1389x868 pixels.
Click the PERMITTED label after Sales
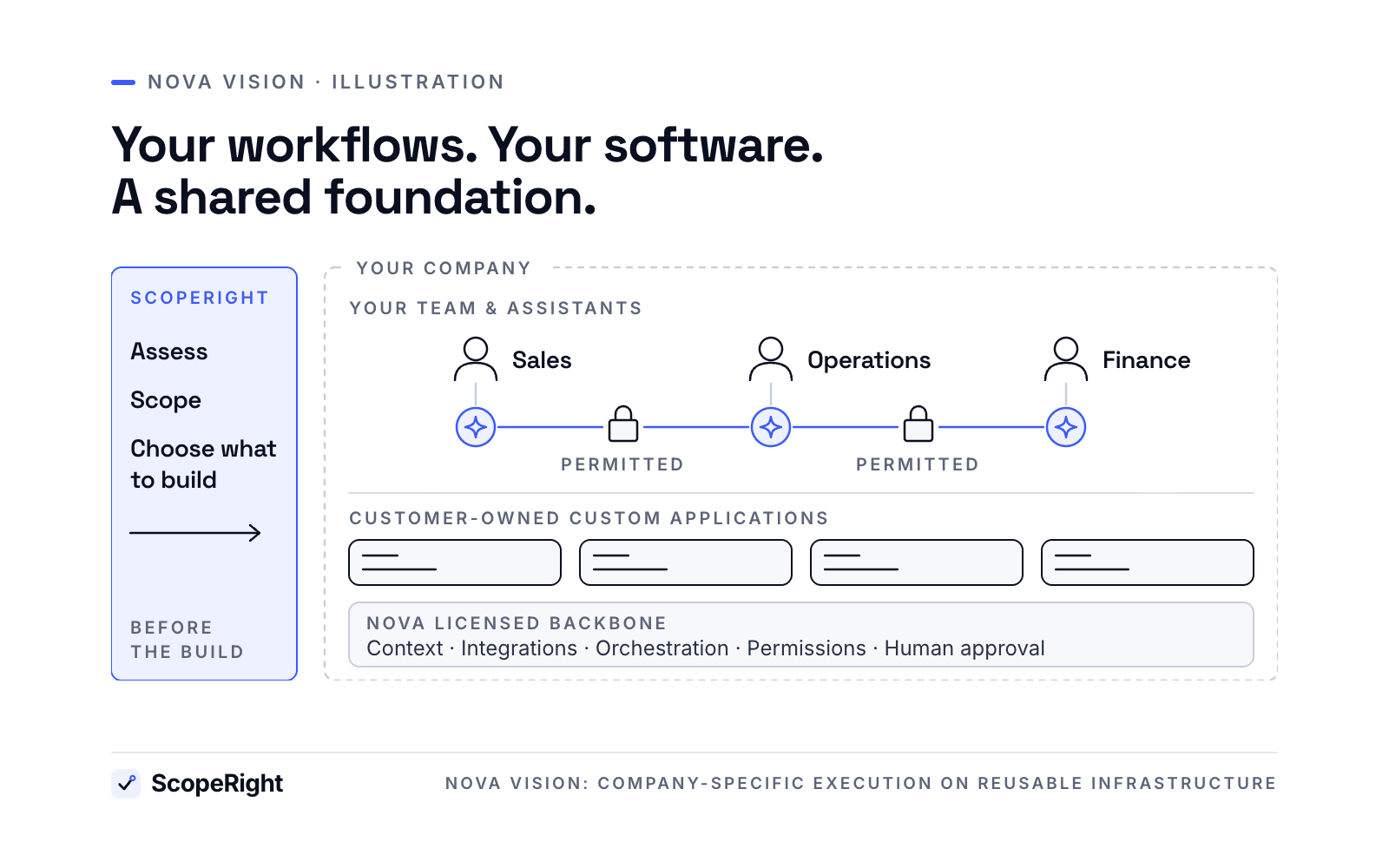click(x=622, y=464)
